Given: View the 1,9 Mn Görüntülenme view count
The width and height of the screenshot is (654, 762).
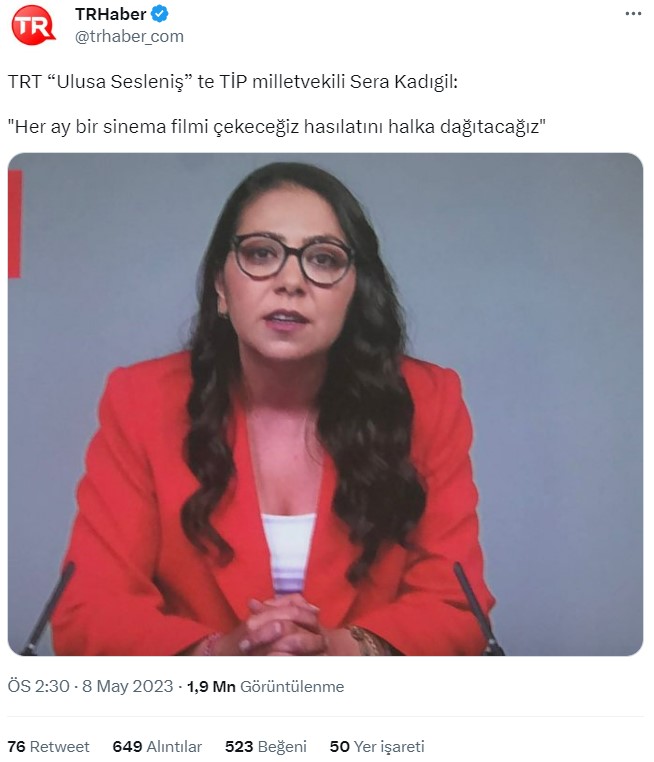Looking at the screenshot, I should pos(265,686).
